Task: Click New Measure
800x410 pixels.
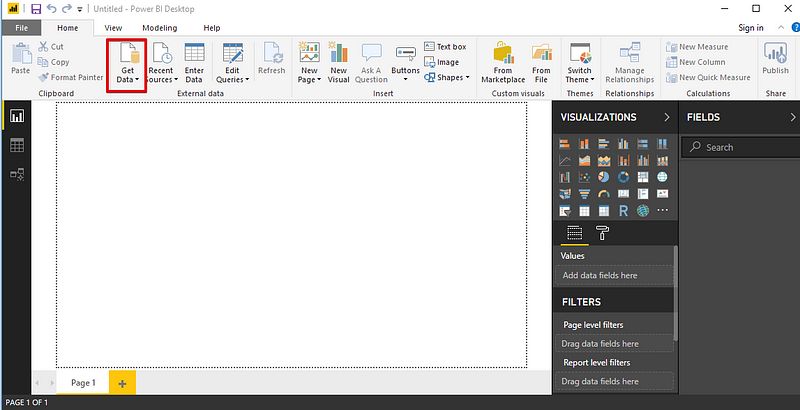Action: click(697, 47)
